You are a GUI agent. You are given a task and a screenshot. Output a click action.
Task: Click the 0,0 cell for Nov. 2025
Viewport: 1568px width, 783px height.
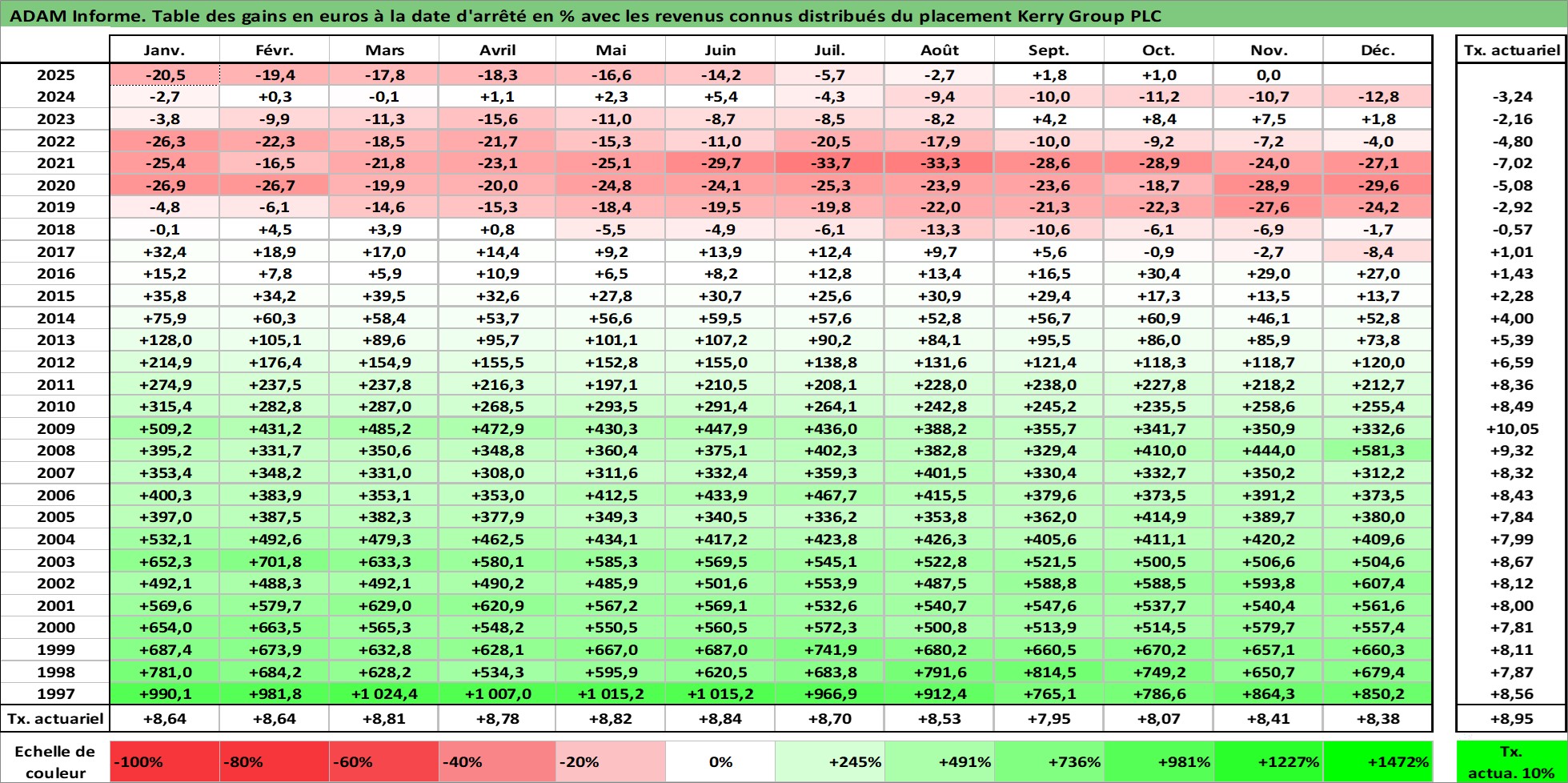coord(1269,74)
